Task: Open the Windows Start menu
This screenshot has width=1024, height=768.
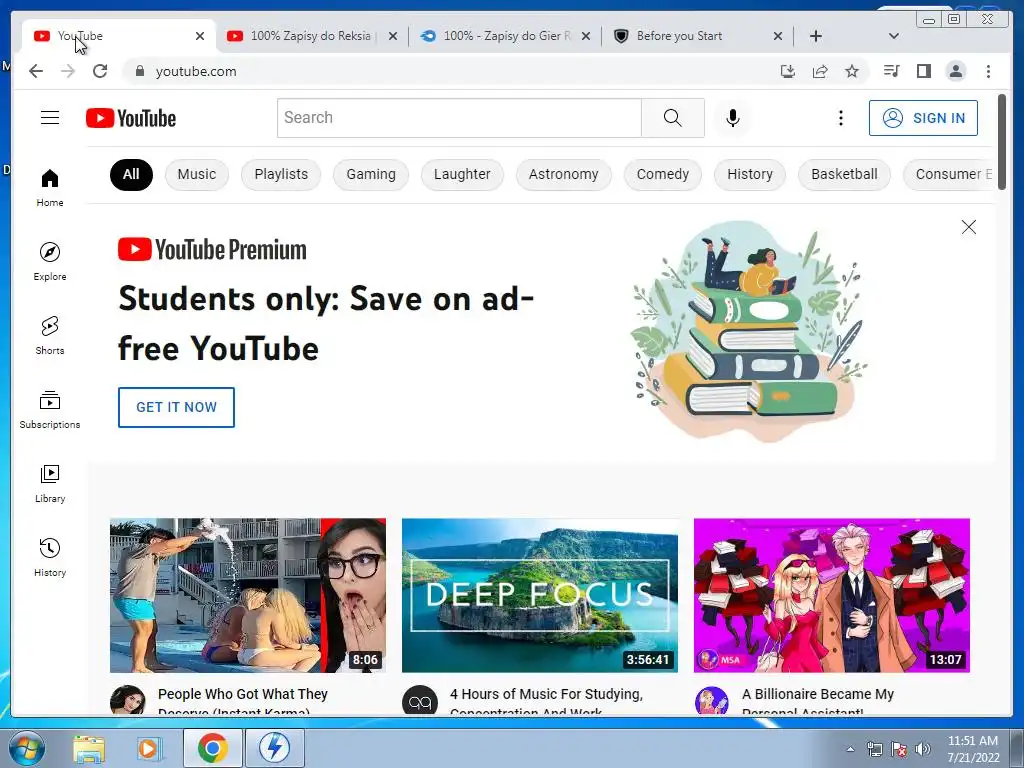Action: click(27, 748)
